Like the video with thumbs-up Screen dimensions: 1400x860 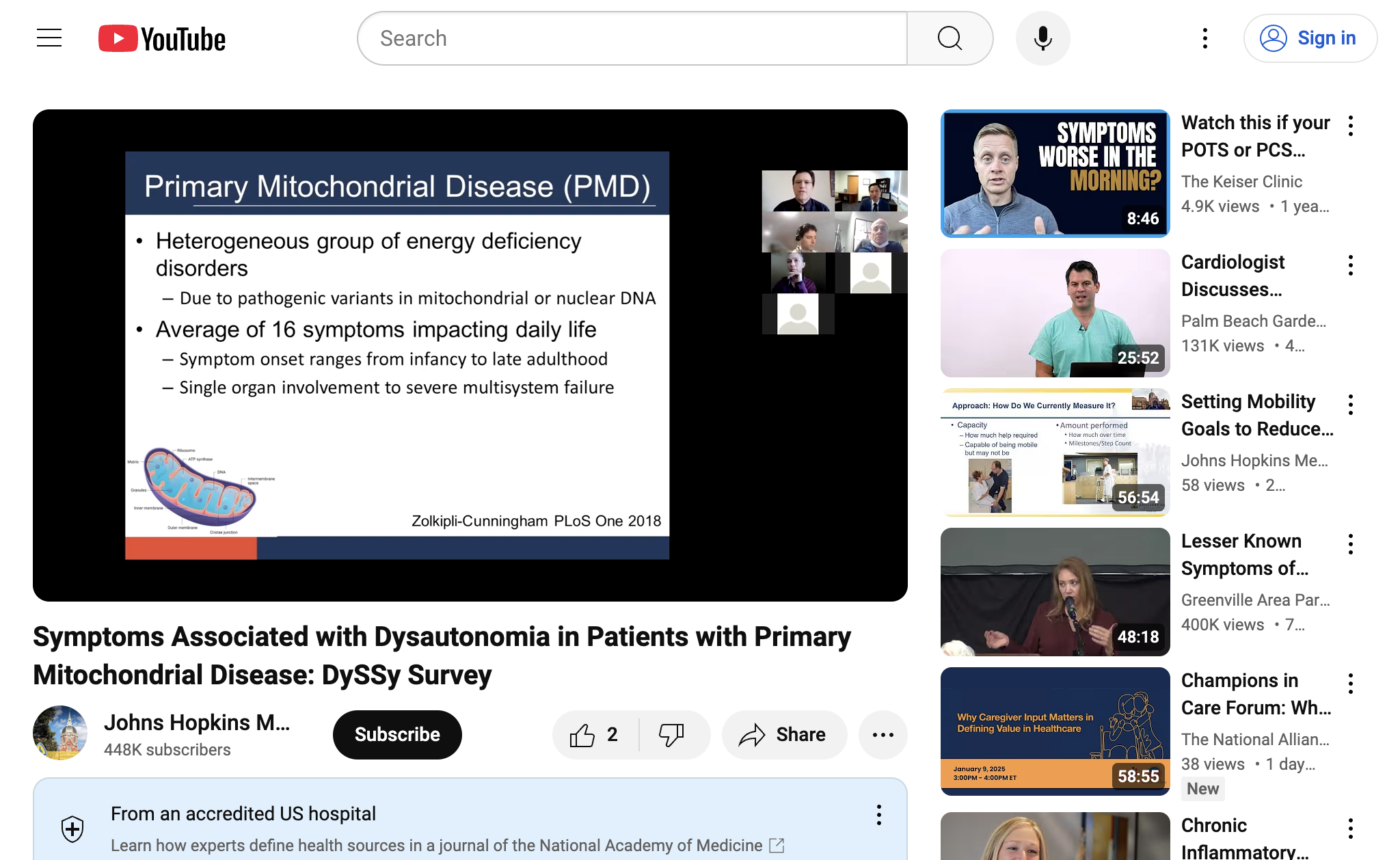click(594, 735)
